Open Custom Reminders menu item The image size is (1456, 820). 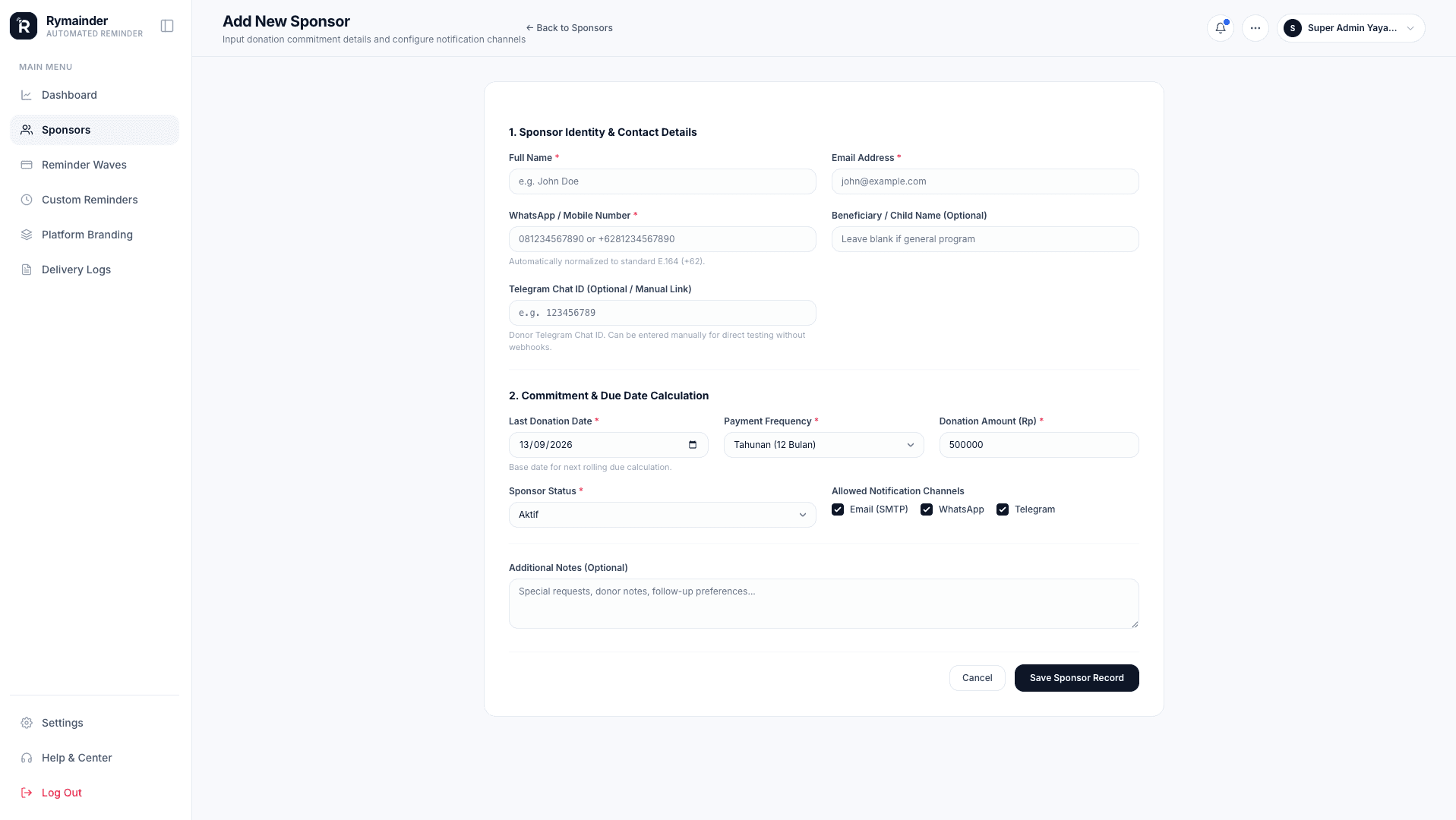coord(94,200)
